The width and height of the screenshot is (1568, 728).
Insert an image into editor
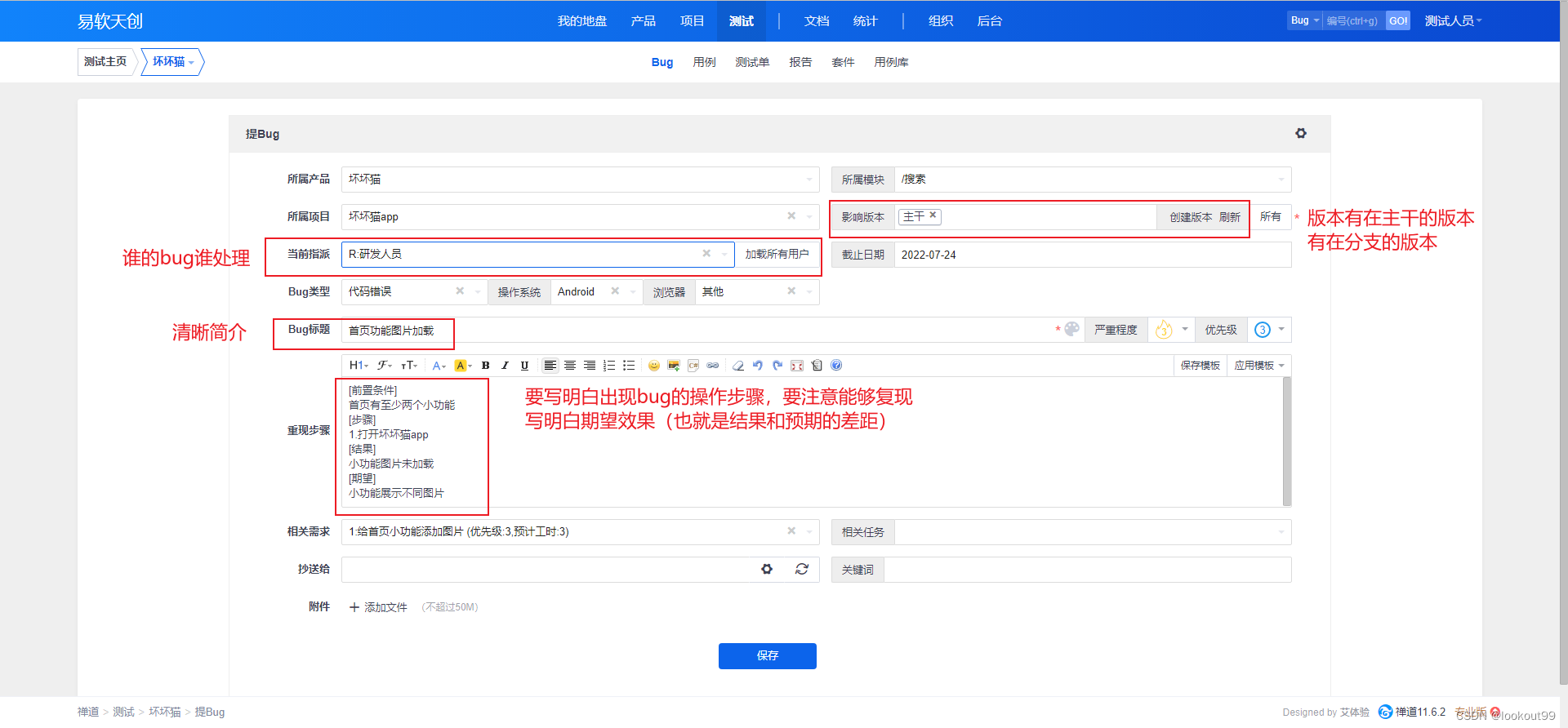coord(674,366)
